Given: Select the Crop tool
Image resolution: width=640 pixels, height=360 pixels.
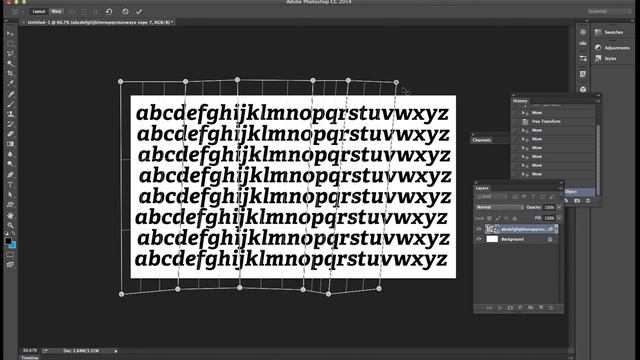Looking at the screenshot, I should point(11,74).
